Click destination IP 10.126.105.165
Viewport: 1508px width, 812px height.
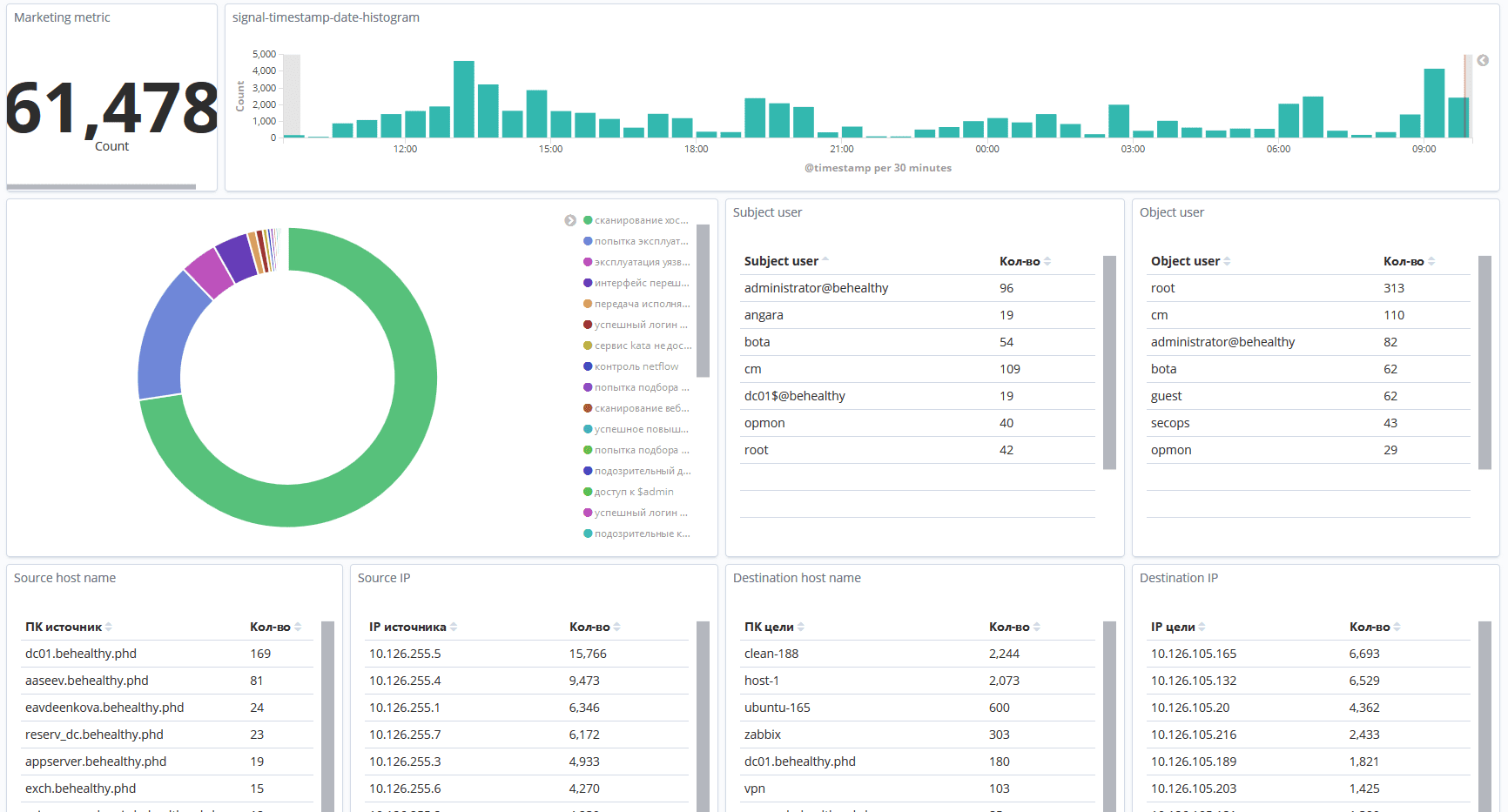click(x=1193, y=654)
